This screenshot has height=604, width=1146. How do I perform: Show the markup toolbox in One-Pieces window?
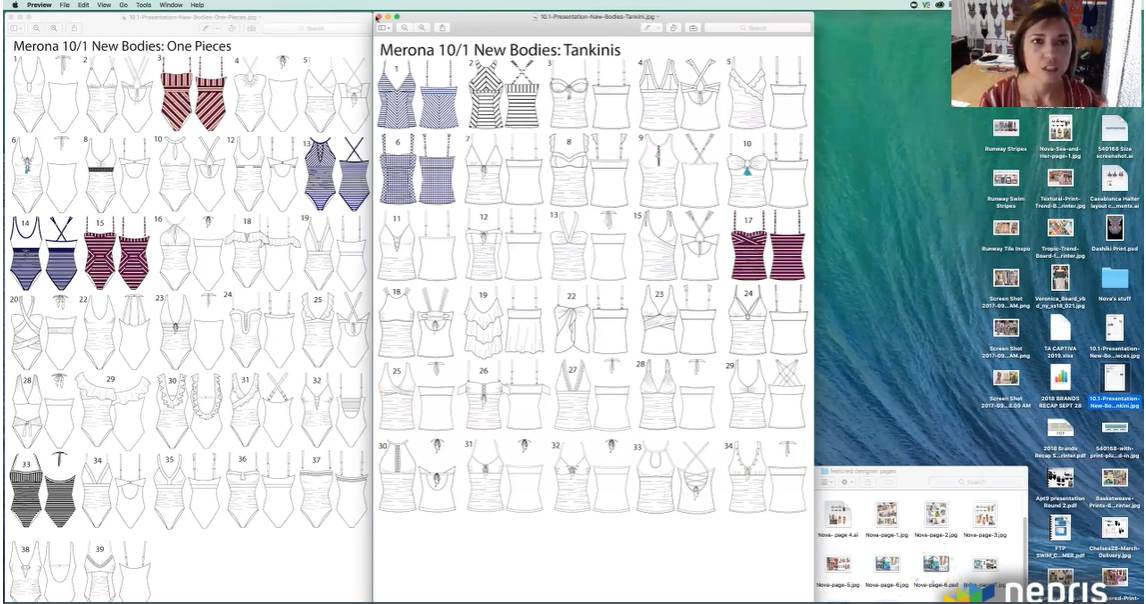point(251,29)
